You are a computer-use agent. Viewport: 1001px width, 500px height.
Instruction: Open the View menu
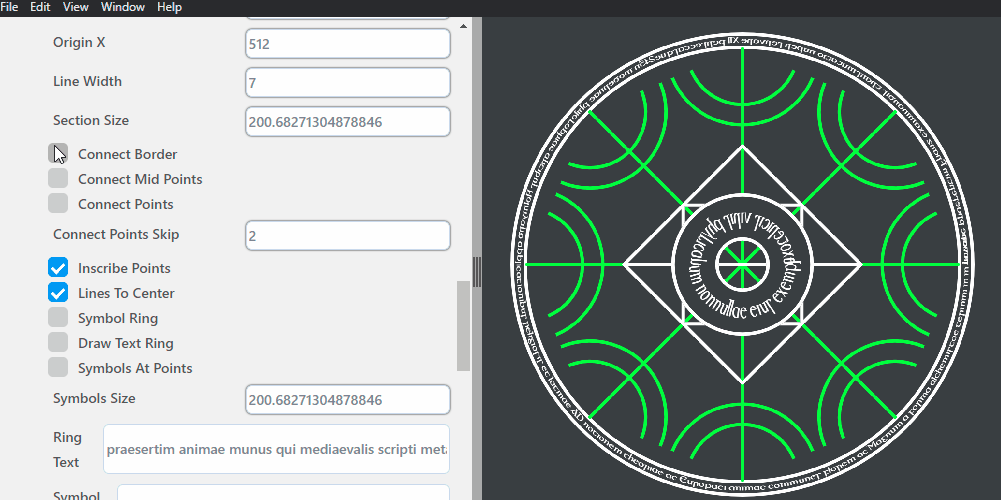[x=75, y=7]
